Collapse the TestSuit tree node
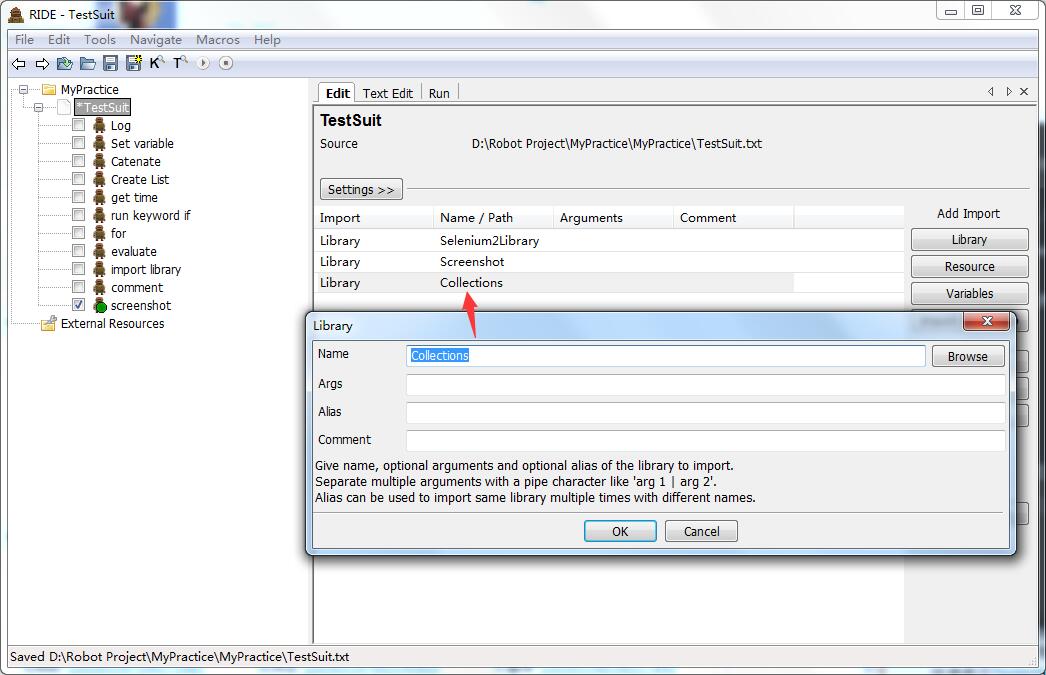 point(40,107)
